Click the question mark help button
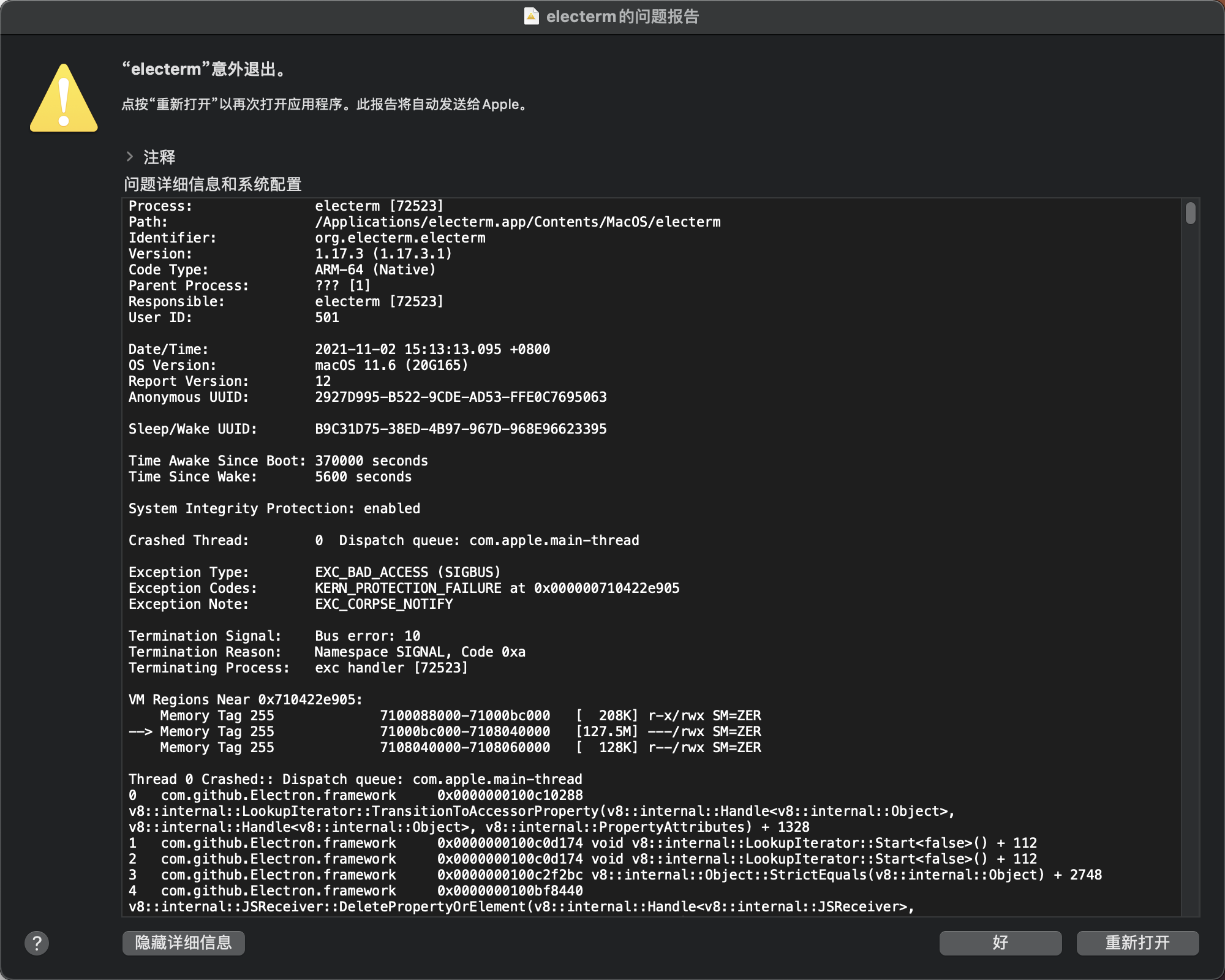The width and height of the screenshot is (1225, 980). click(37, 943)
